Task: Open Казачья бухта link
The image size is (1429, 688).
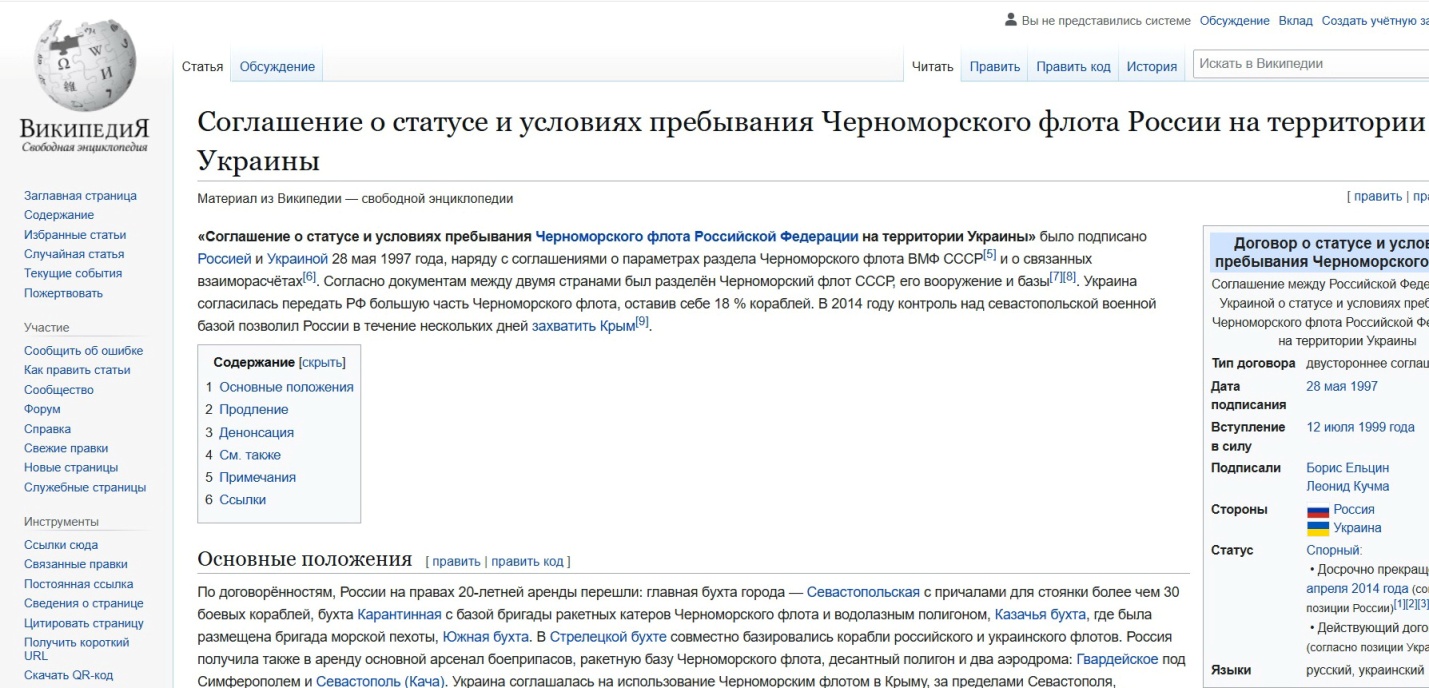Action: (x=1040, y=614)
